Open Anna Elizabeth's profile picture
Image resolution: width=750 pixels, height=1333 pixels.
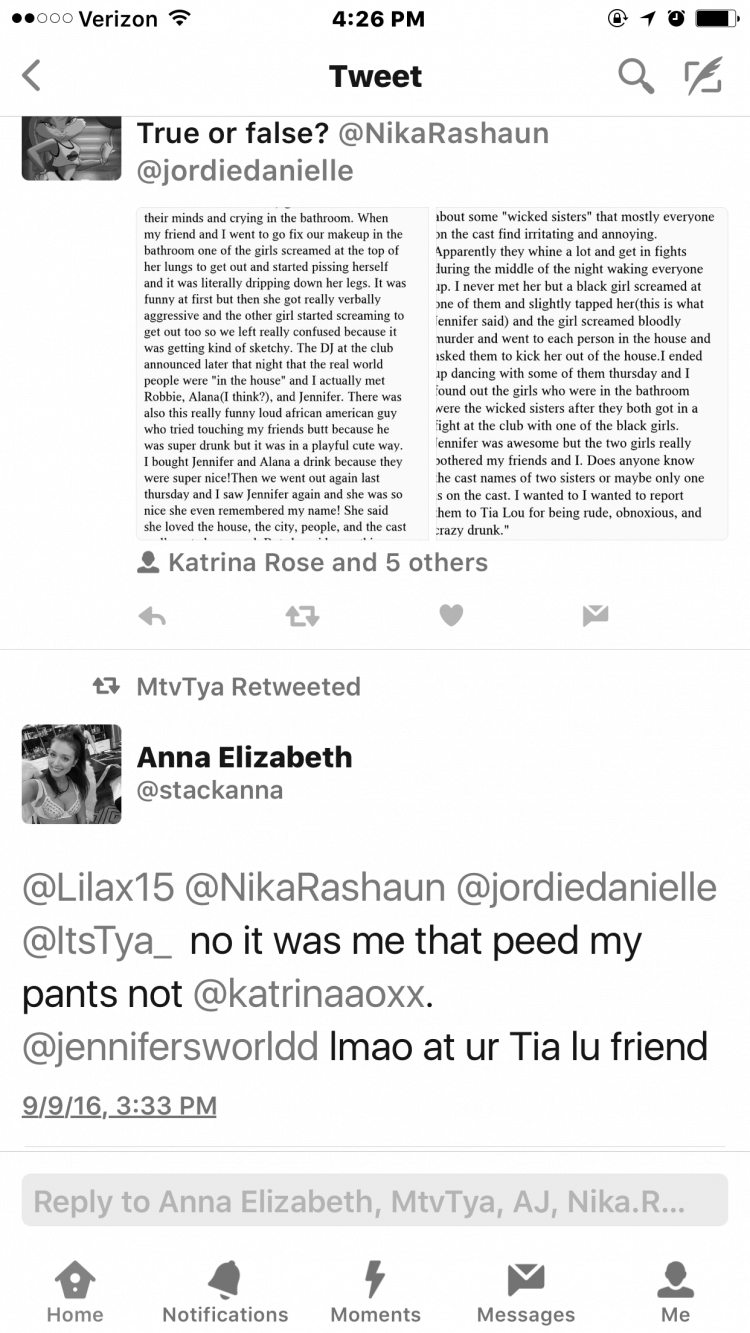click(71, 774)
